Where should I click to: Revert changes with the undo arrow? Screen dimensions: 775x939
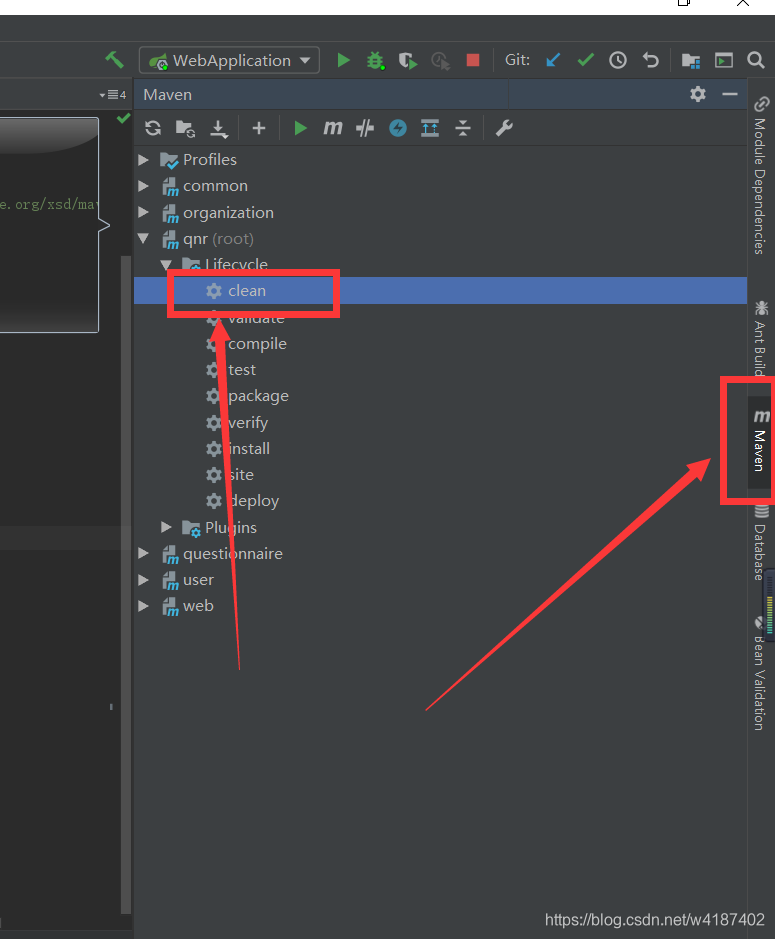click(650, 60)
